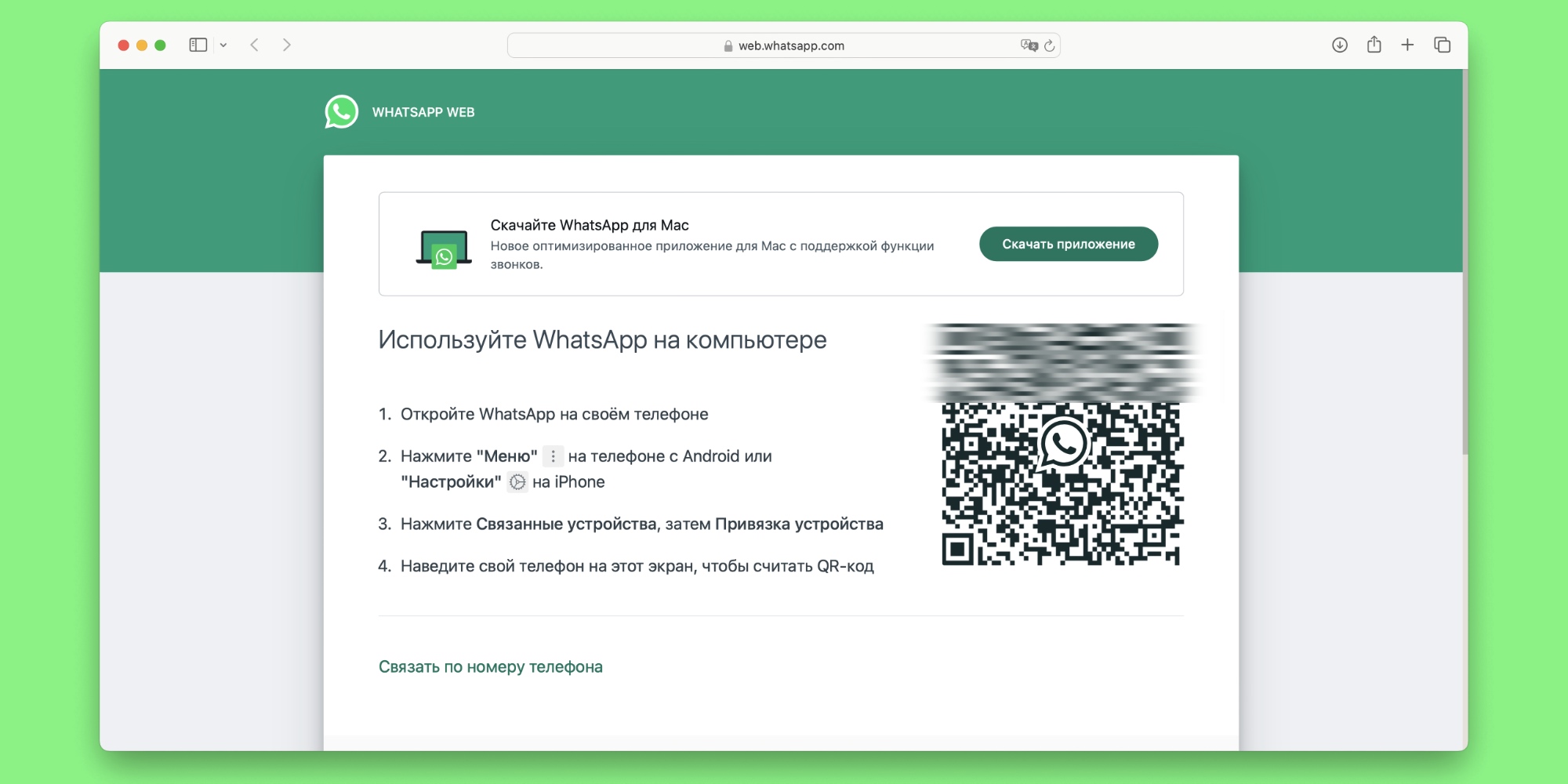Reload the page with the refresh icon
The height and width of the screenshot is (784, 1568).
1050,45
